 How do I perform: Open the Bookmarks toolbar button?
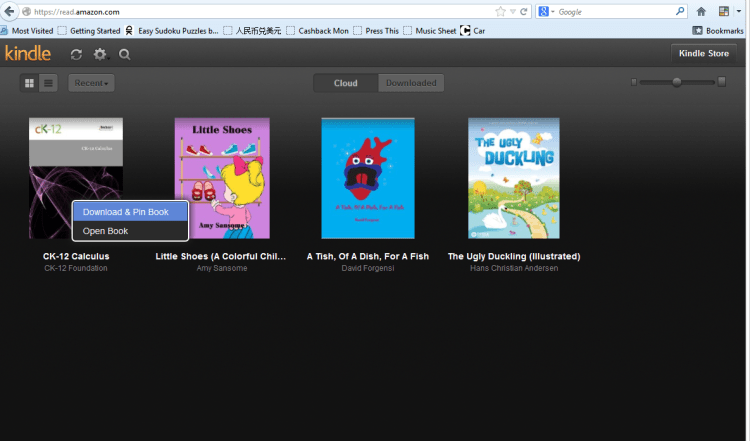(718, 31)
